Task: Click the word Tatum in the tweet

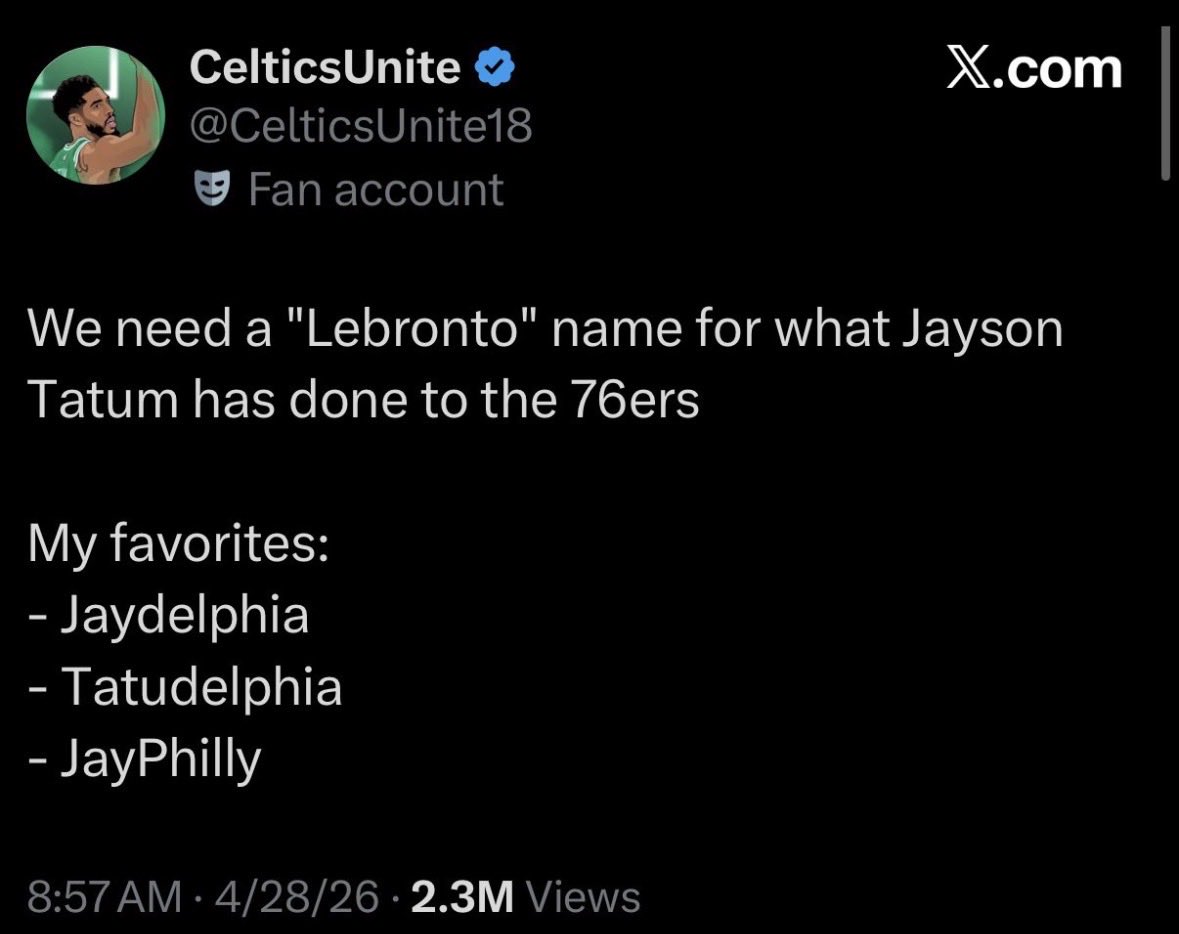Action: tap(103, 400)
